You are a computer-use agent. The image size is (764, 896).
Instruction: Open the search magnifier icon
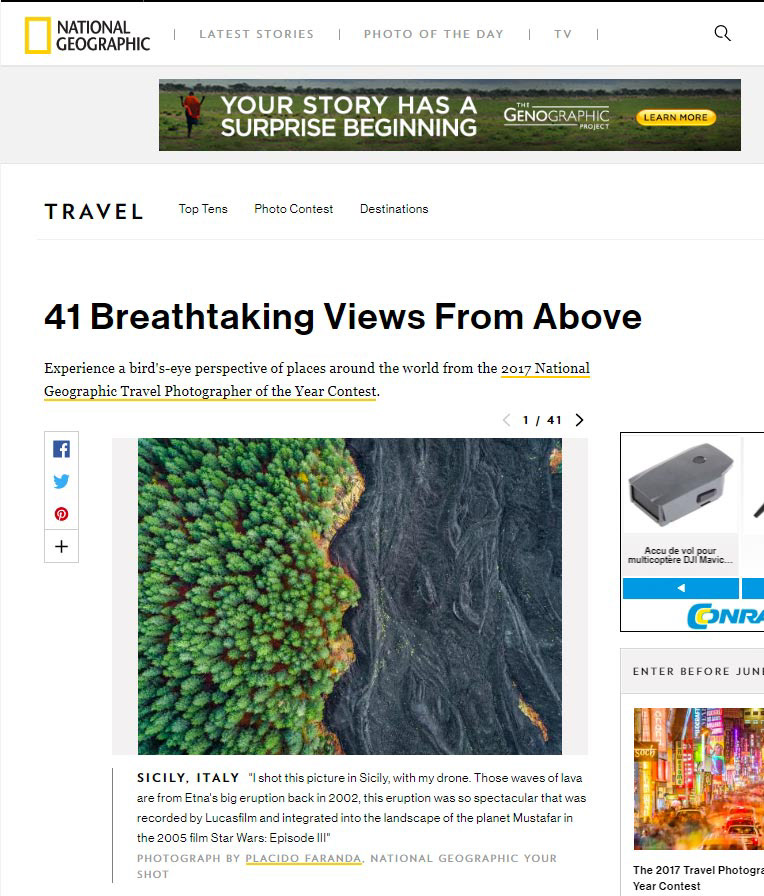[x=722, y=34]
